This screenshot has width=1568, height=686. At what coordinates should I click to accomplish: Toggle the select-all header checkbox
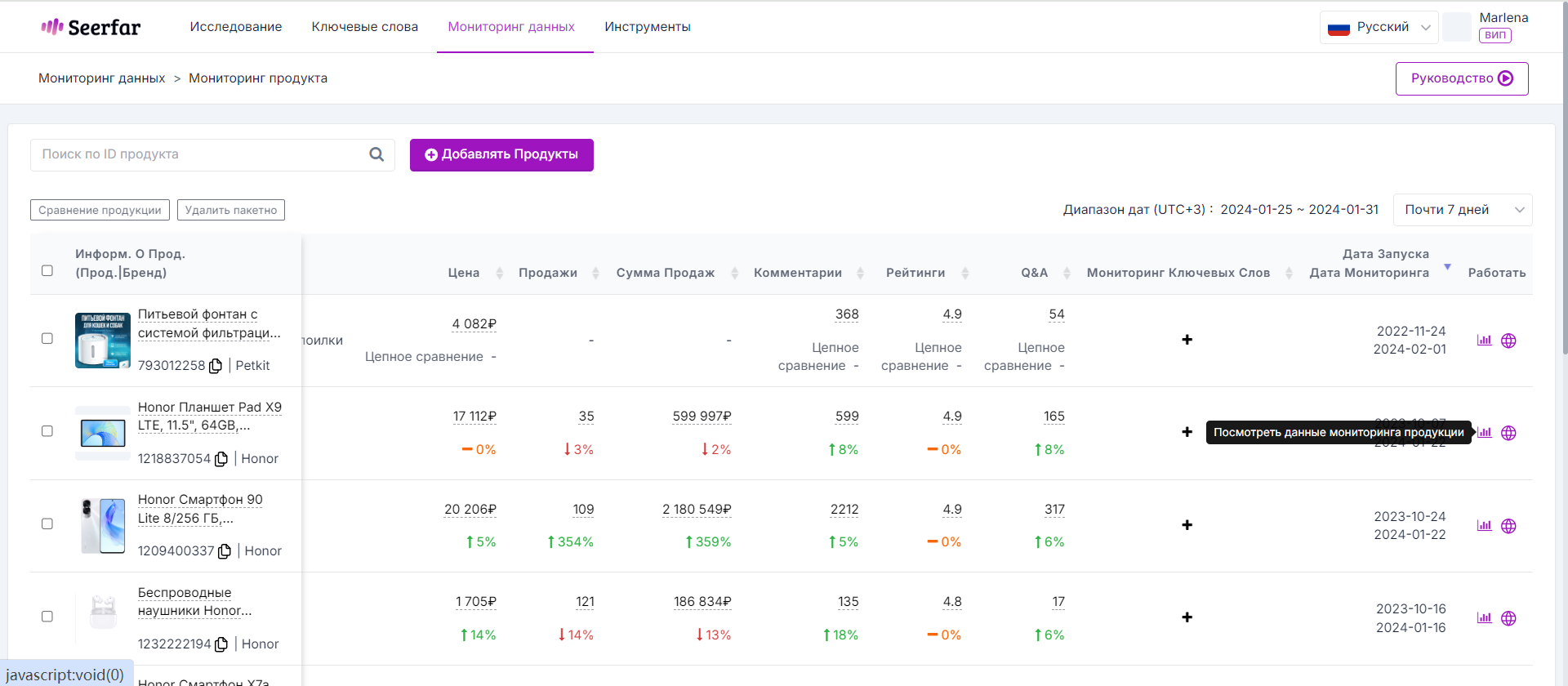click(47, 271)
